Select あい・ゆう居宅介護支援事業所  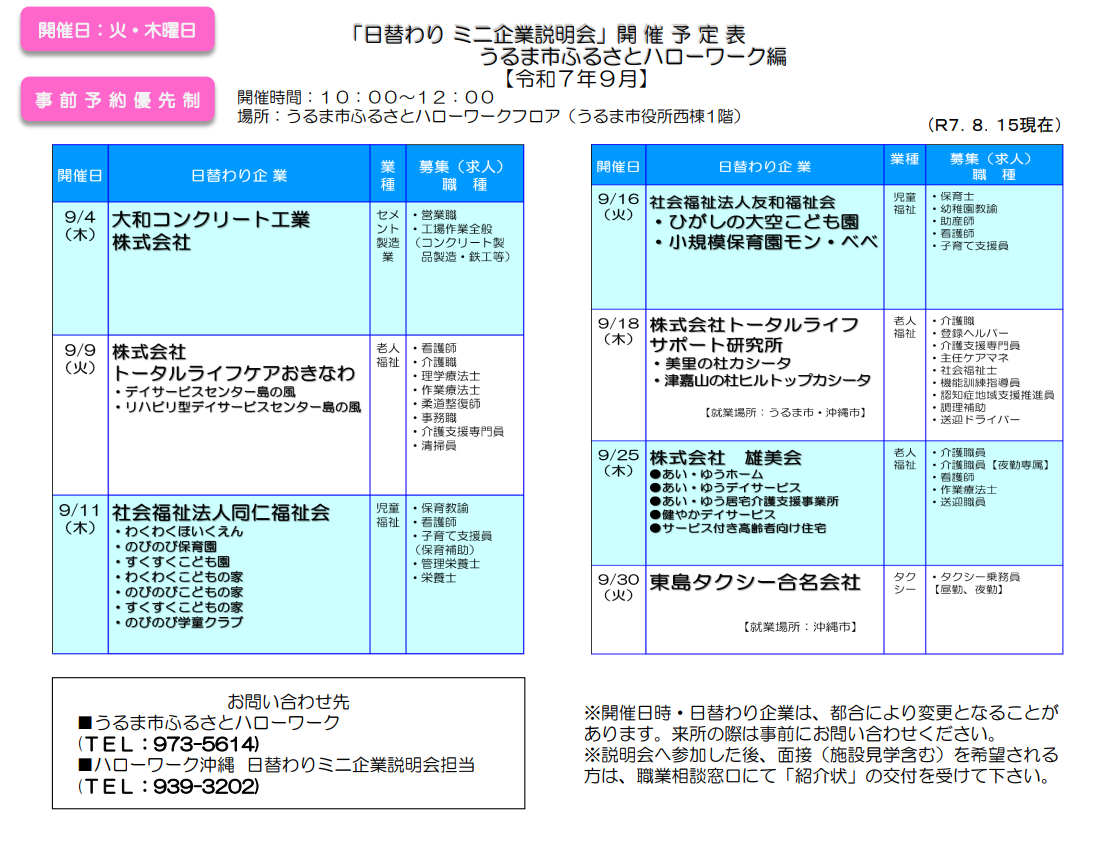point(744,501)
